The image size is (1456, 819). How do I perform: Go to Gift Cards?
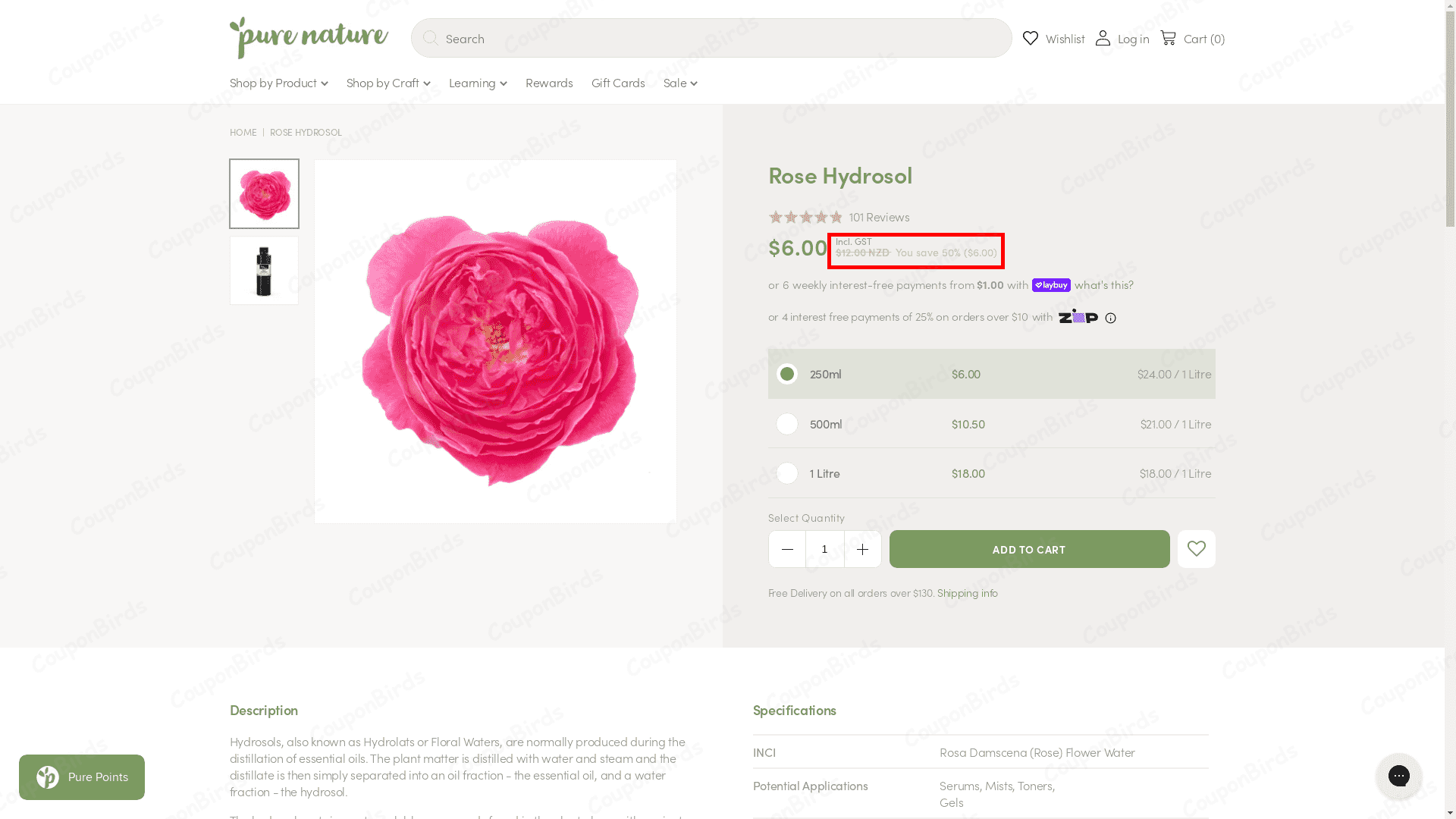coord(617,83)
